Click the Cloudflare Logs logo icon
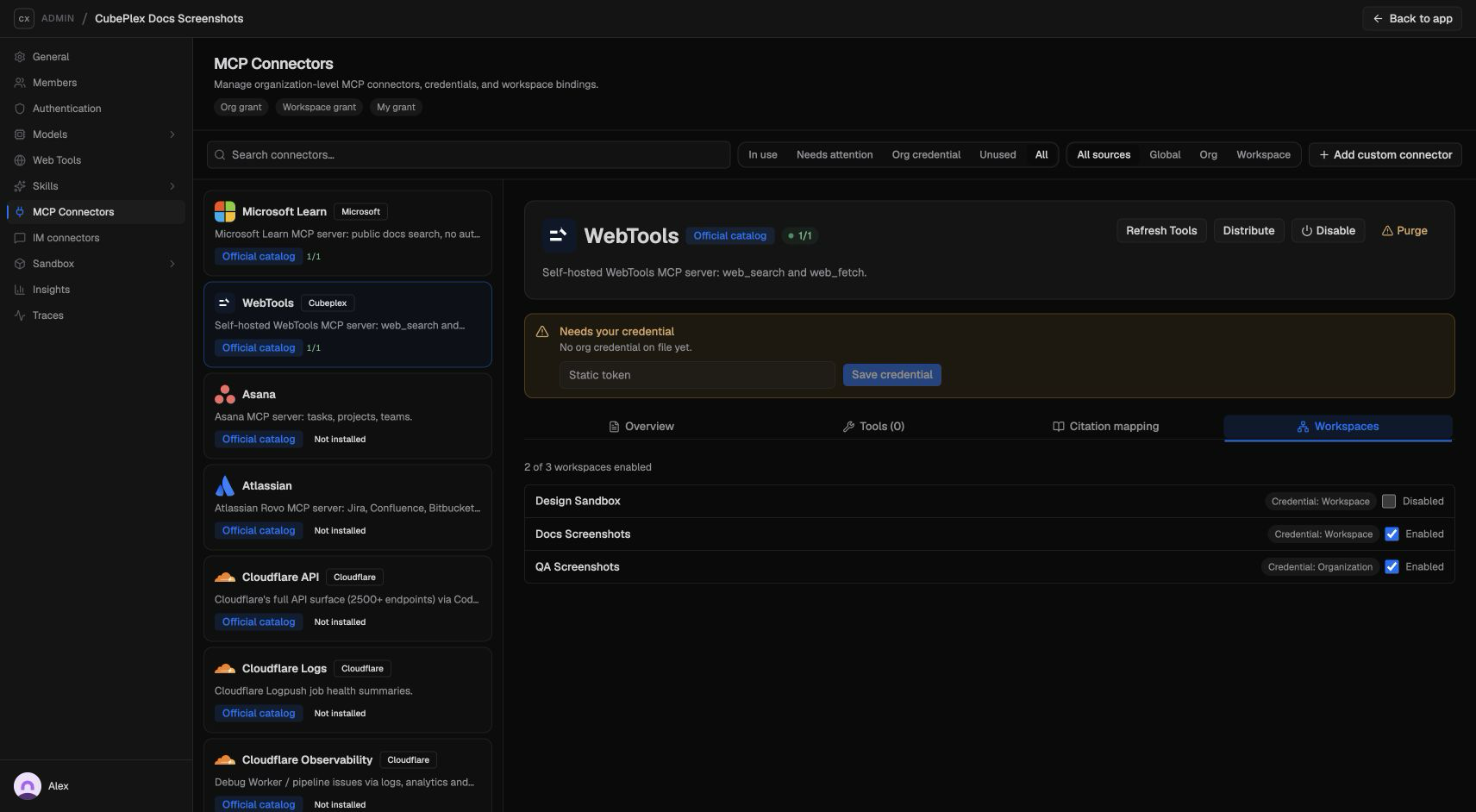The image size is (1476, 812). (225, 668)
